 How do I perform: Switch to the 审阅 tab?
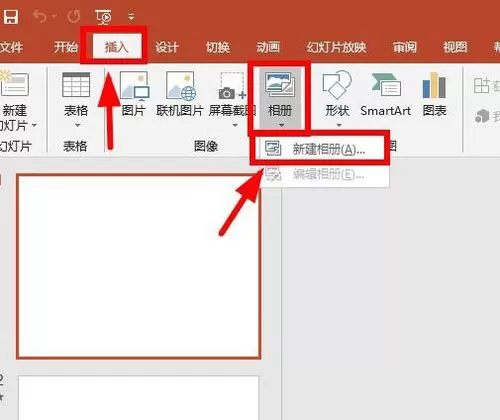404,47
